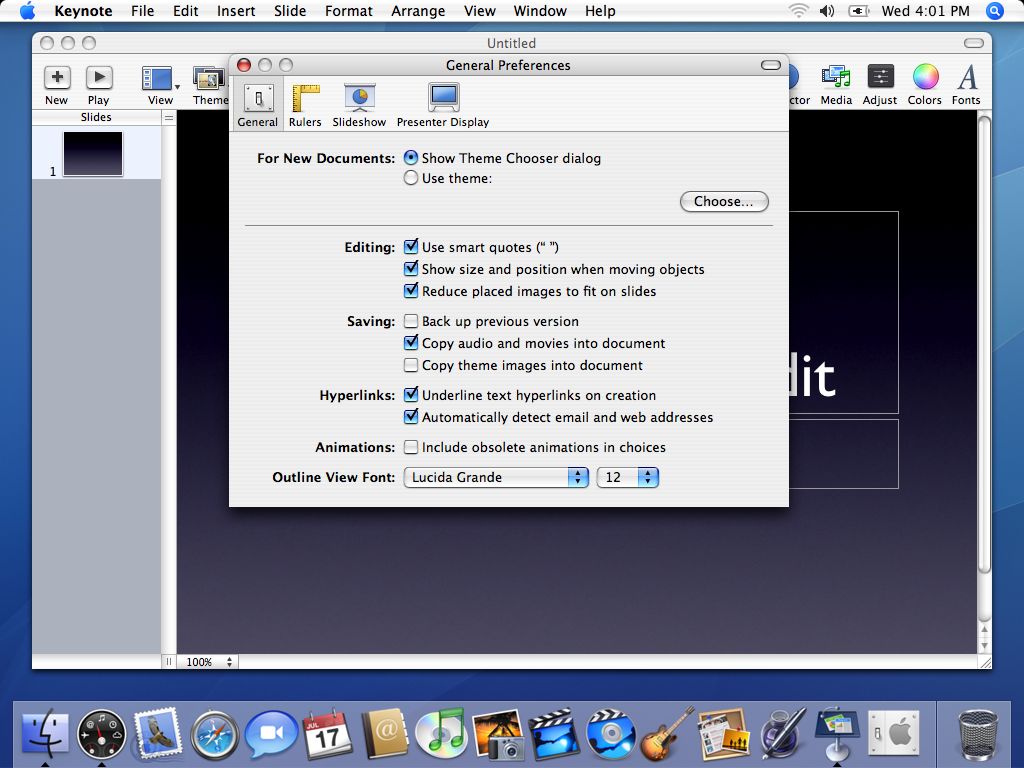The height and width of the screenshot is (768, 1024).
Task: Launch iMovie from the Dock
Action: tap(554, 735)
